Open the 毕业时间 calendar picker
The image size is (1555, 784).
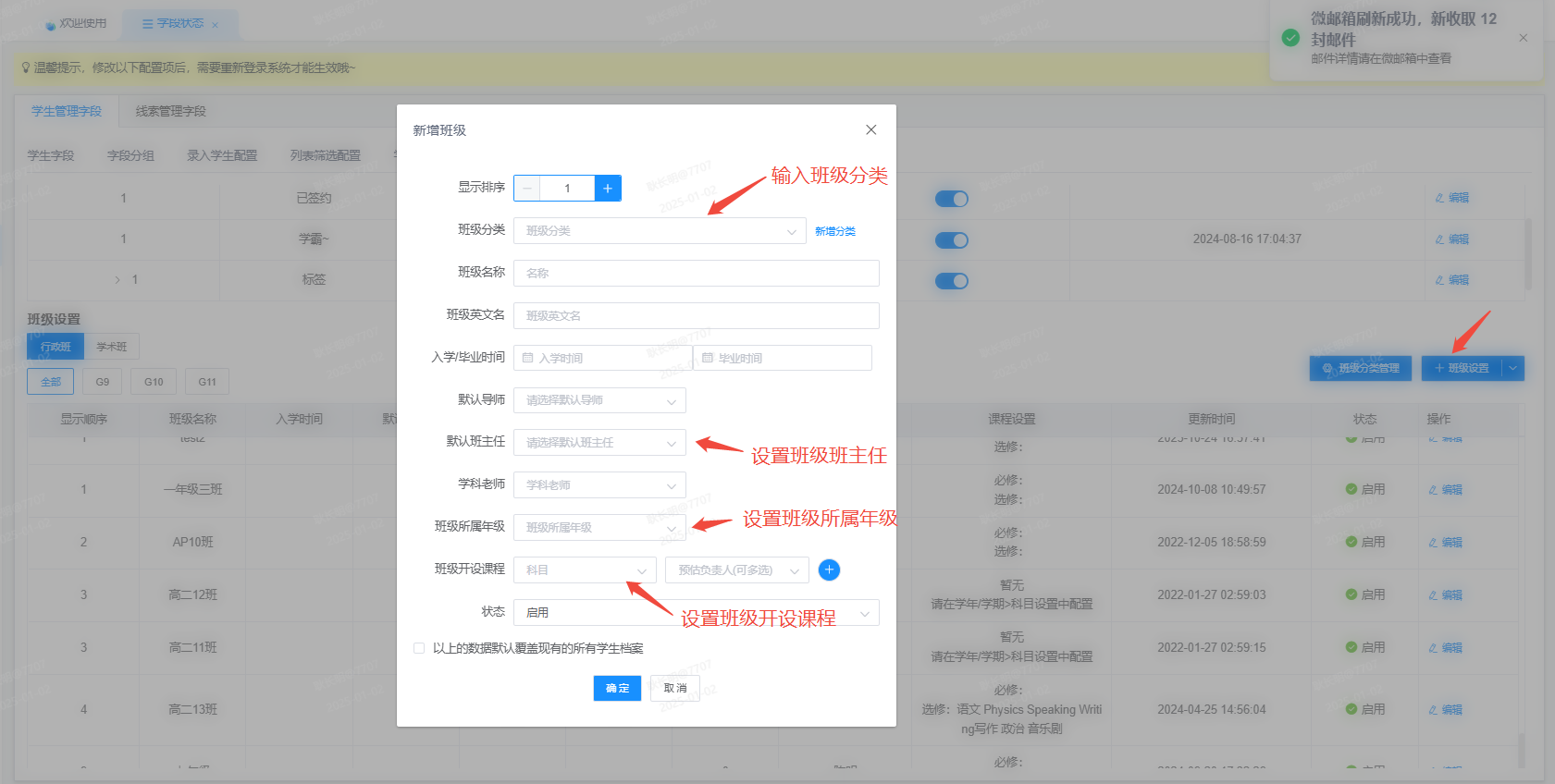click(783, 358)
